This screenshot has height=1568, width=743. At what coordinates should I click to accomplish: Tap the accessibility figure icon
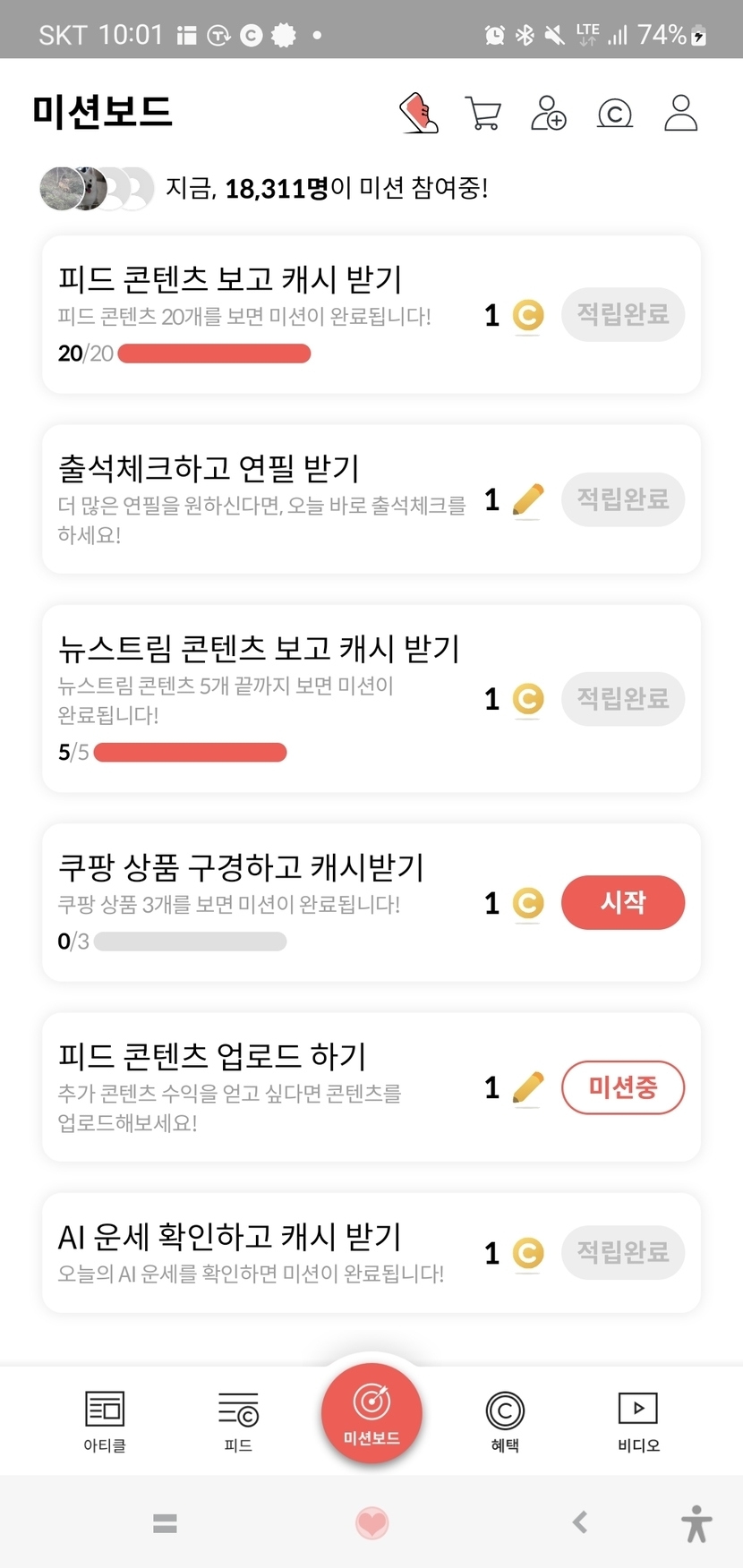pos(696,1523)
